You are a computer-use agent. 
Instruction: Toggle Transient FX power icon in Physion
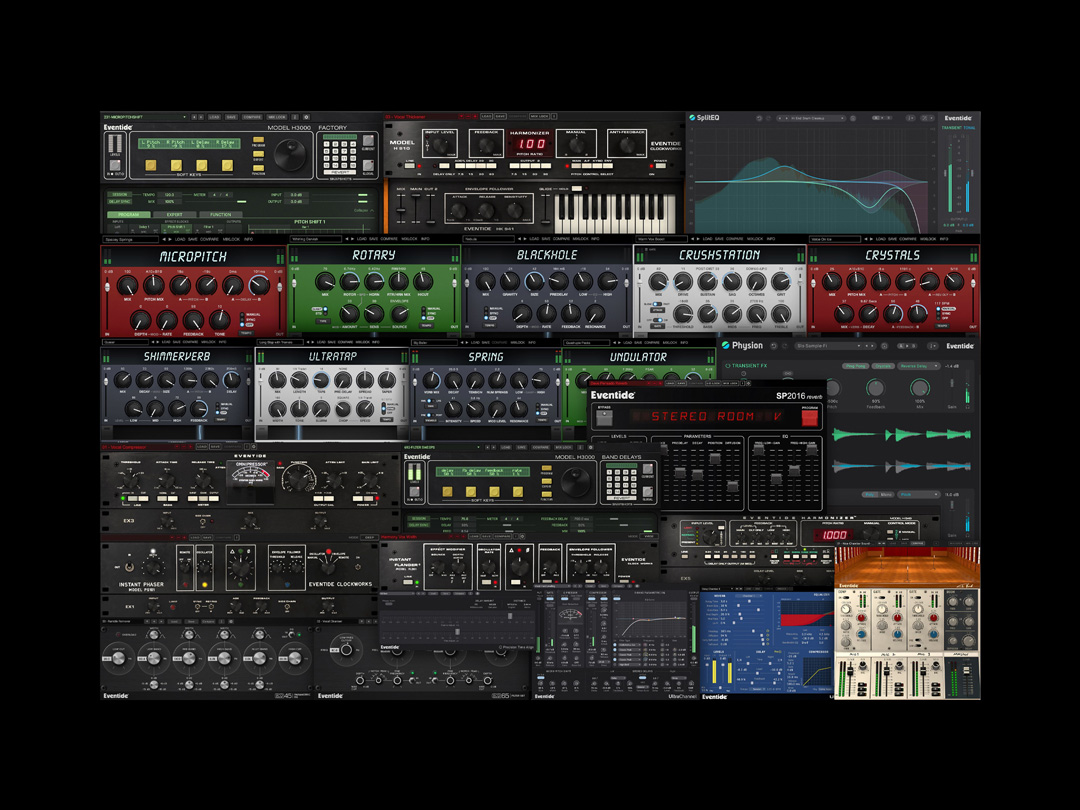click(x=728, y=366)
